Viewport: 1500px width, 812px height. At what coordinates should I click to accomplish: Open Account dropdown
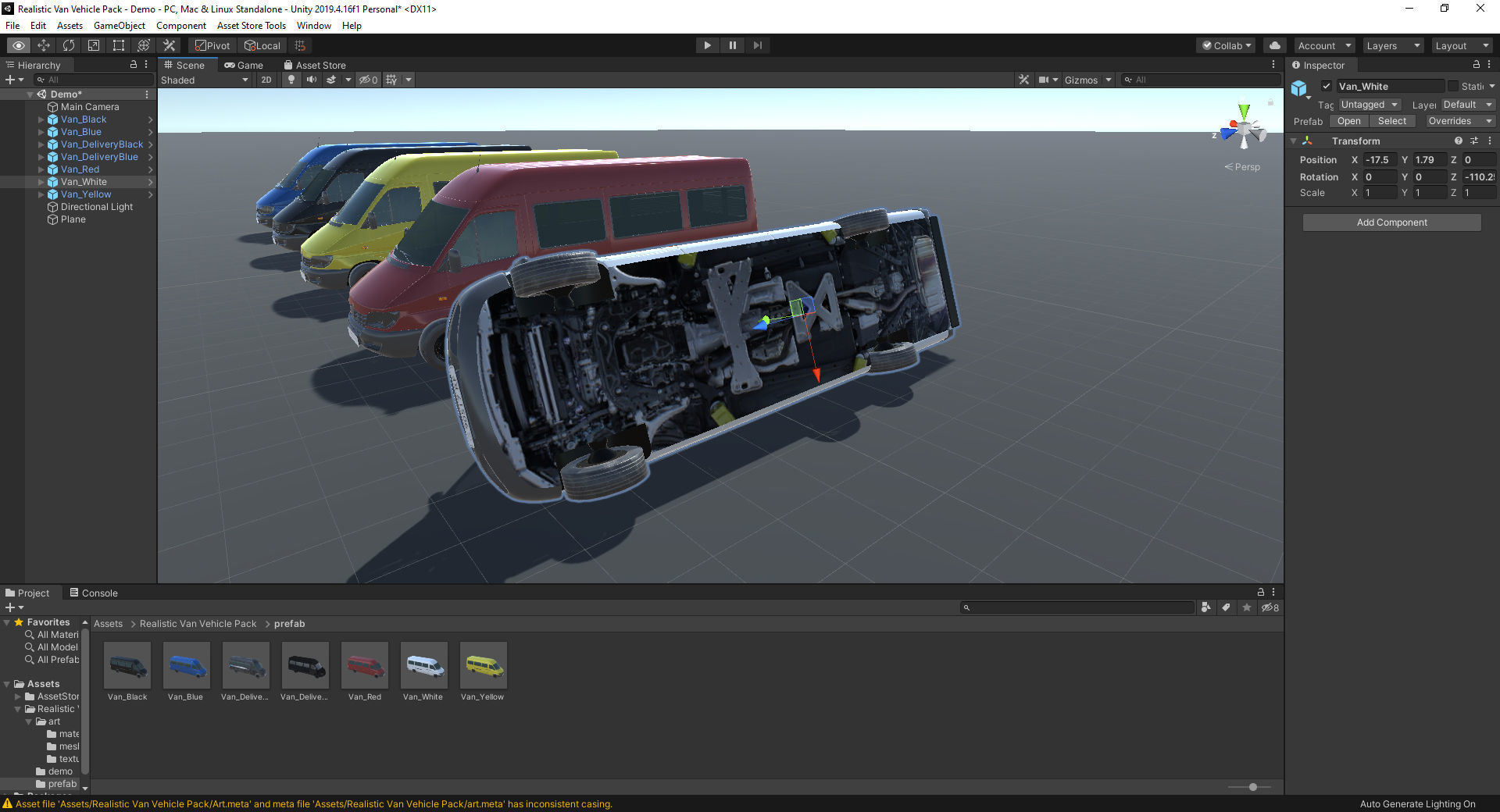pos(1324,45)
